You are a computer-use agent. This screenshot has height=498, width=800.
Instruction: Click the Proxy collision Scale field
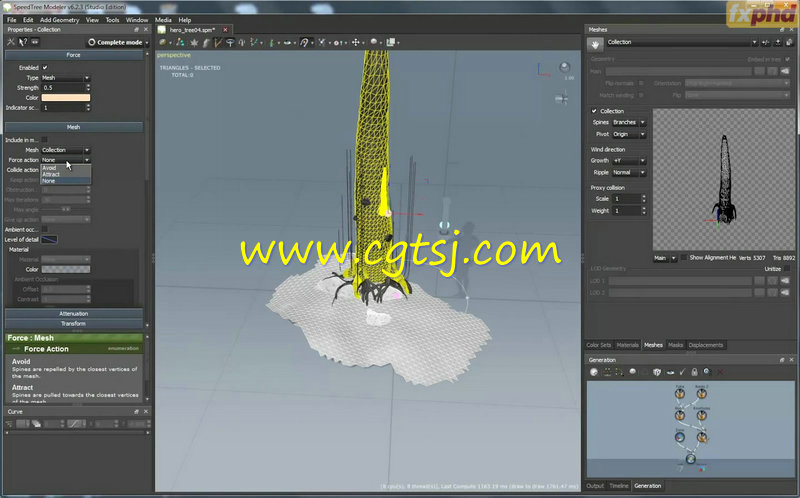click(x=629, y=199)
